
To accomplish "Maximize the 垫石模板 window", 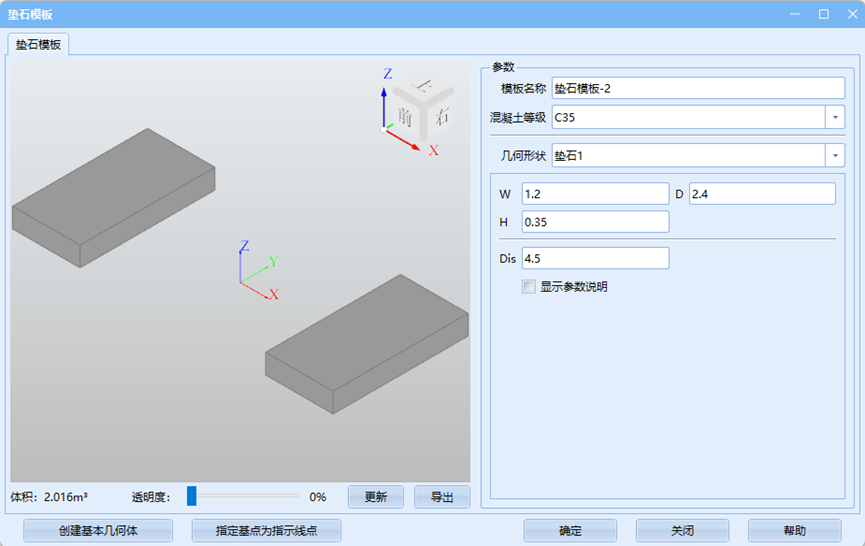I will point(823,14).
